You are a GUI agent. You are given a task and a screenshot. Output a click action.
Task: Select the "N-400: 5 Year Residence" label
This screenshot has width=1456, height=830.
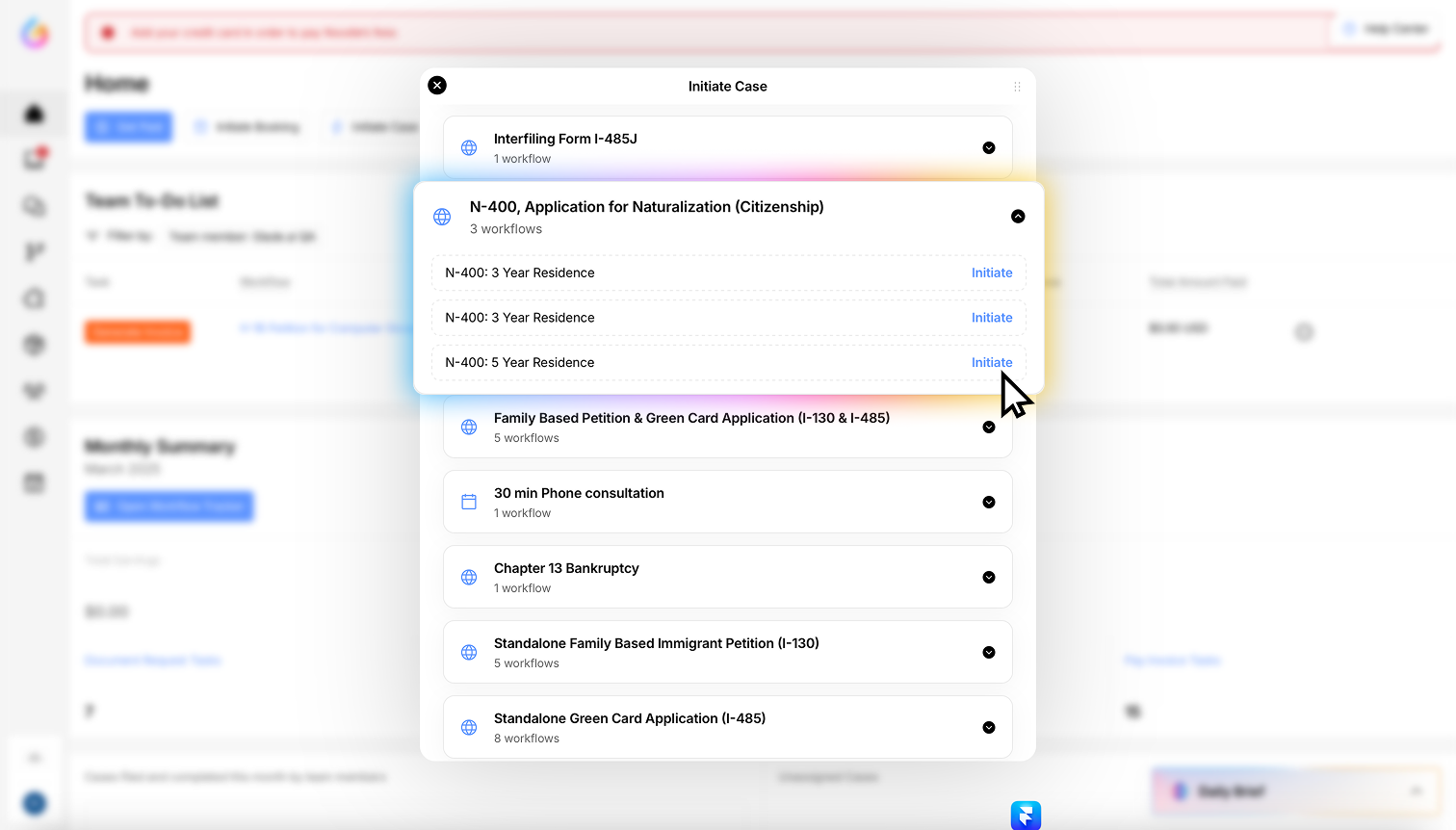[520, 363]
